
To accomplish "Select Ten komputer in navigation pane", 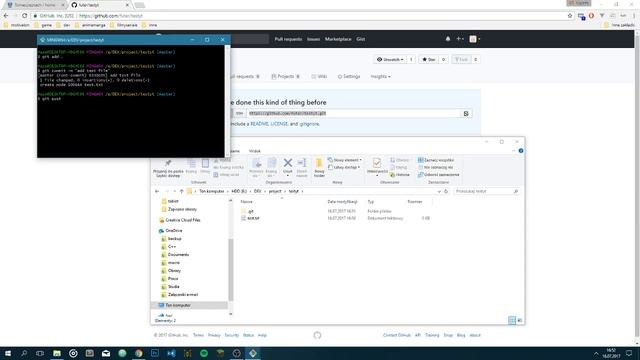I will click(x=178, y=305).
